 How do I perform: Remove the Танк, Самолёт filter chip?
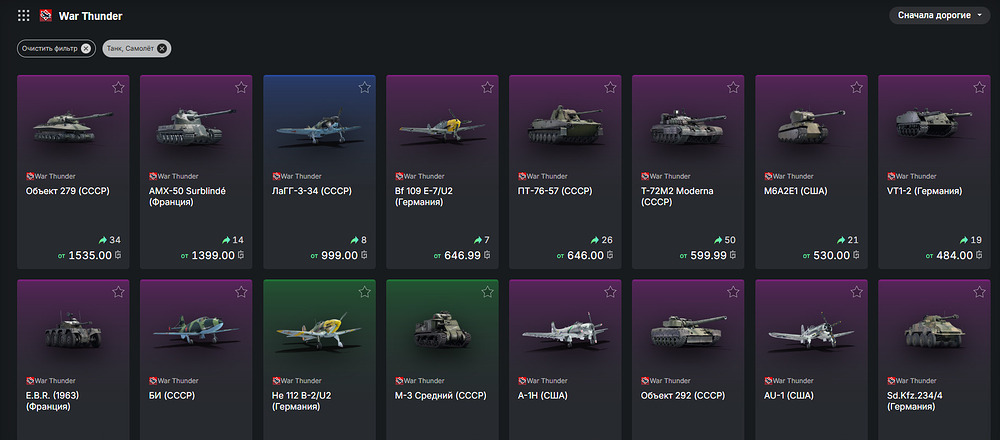(163, 48)
